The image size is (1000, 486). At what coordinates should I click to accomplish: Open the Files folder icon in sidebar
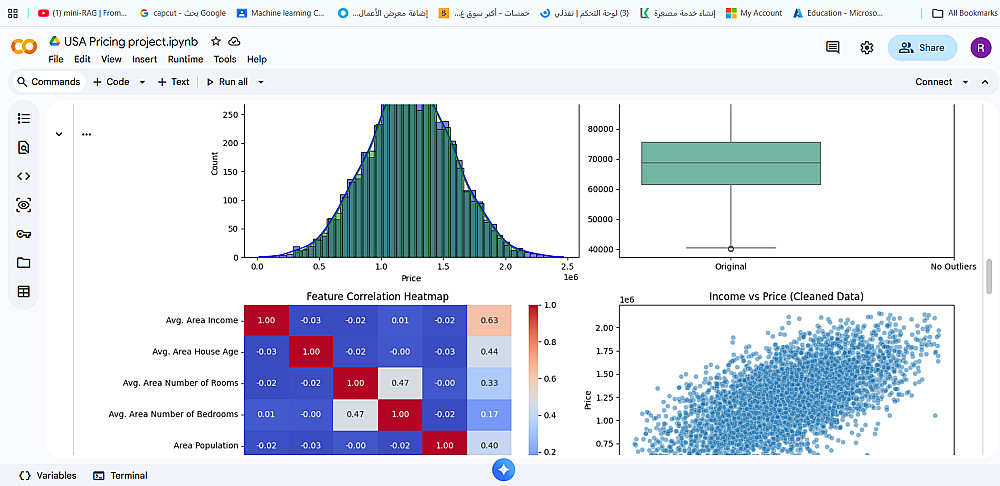click(24, 263)
